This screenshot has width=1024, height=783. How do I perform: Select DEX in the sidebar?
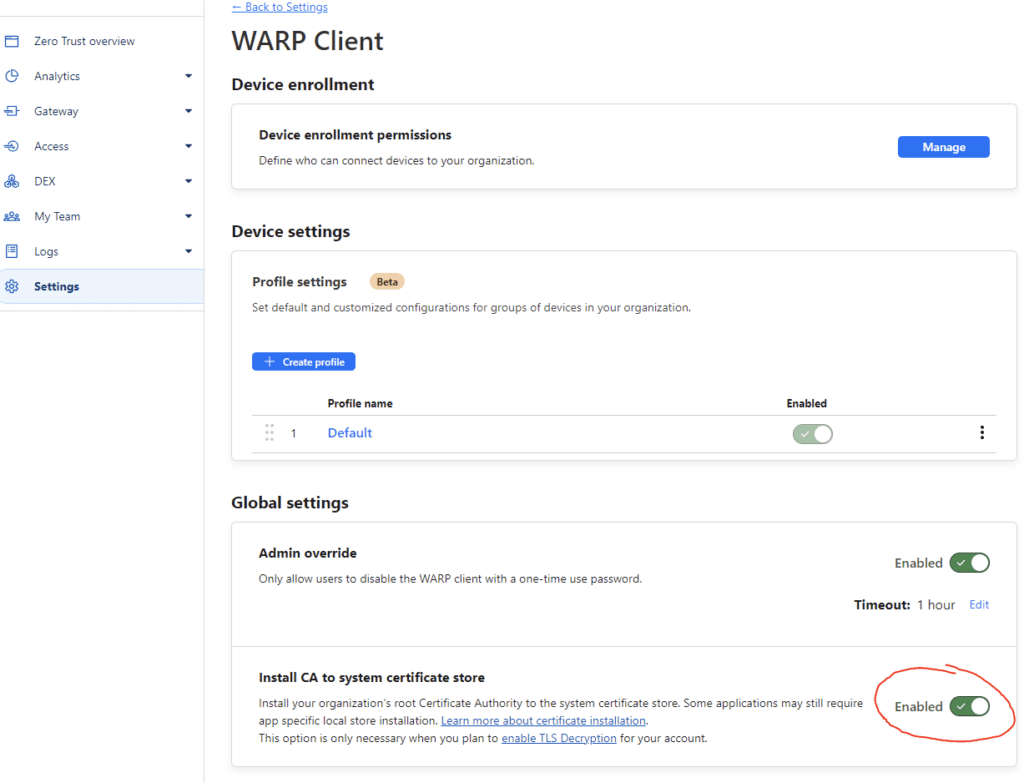[45, 181]
